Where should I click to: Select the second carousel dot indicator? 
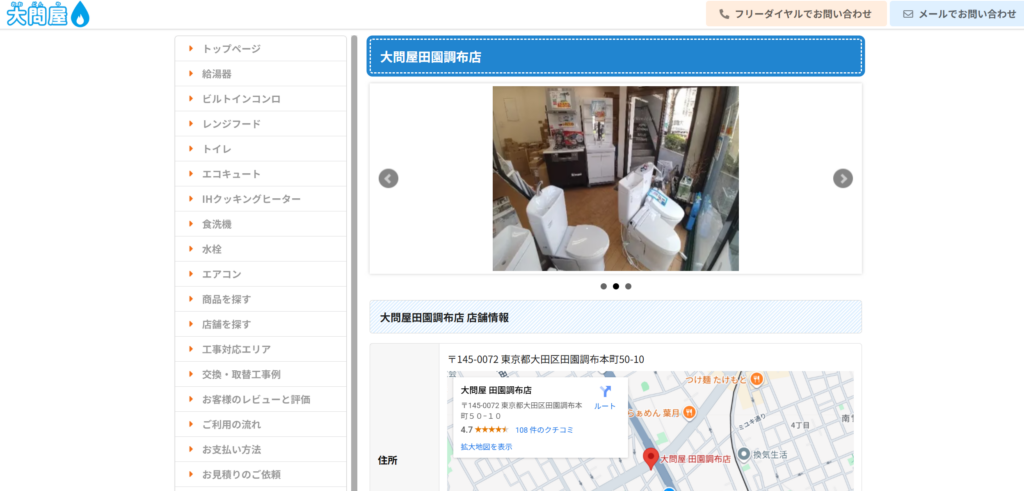(x=616, y=286)
